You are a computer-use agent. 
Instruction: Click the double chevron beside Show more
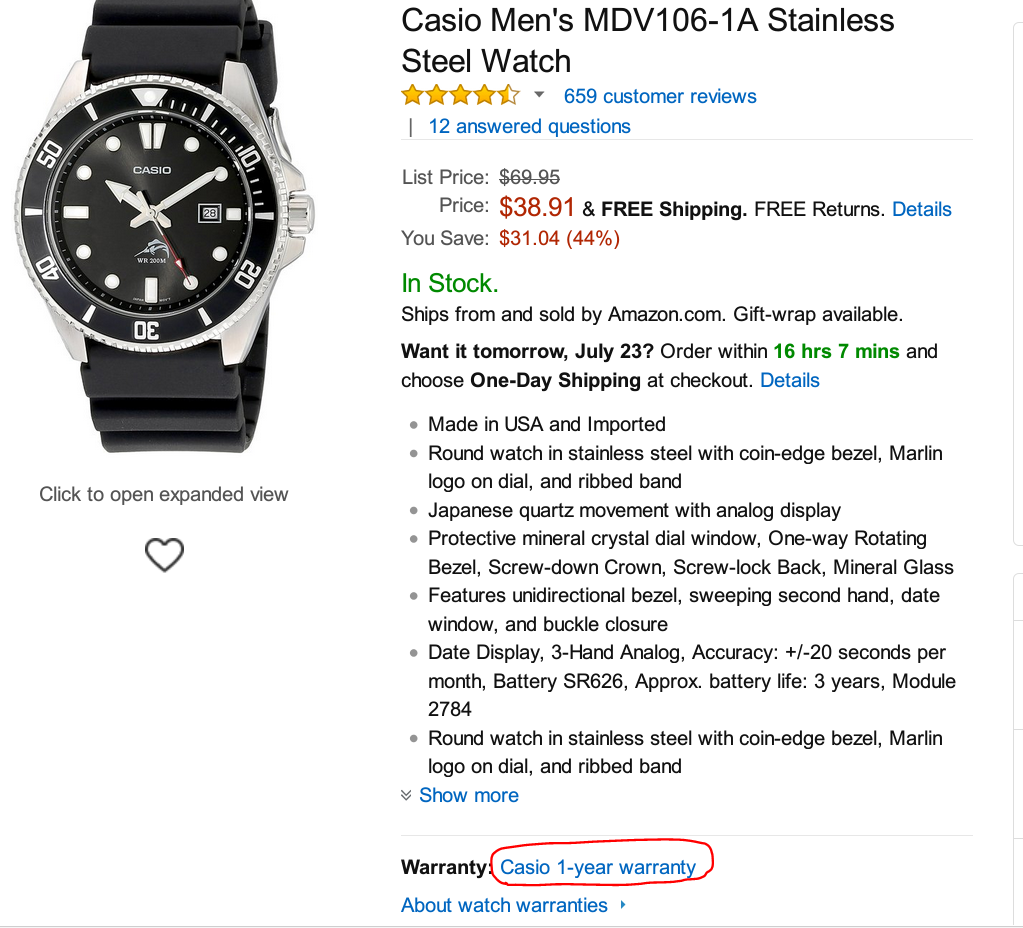tap(406, 795)
